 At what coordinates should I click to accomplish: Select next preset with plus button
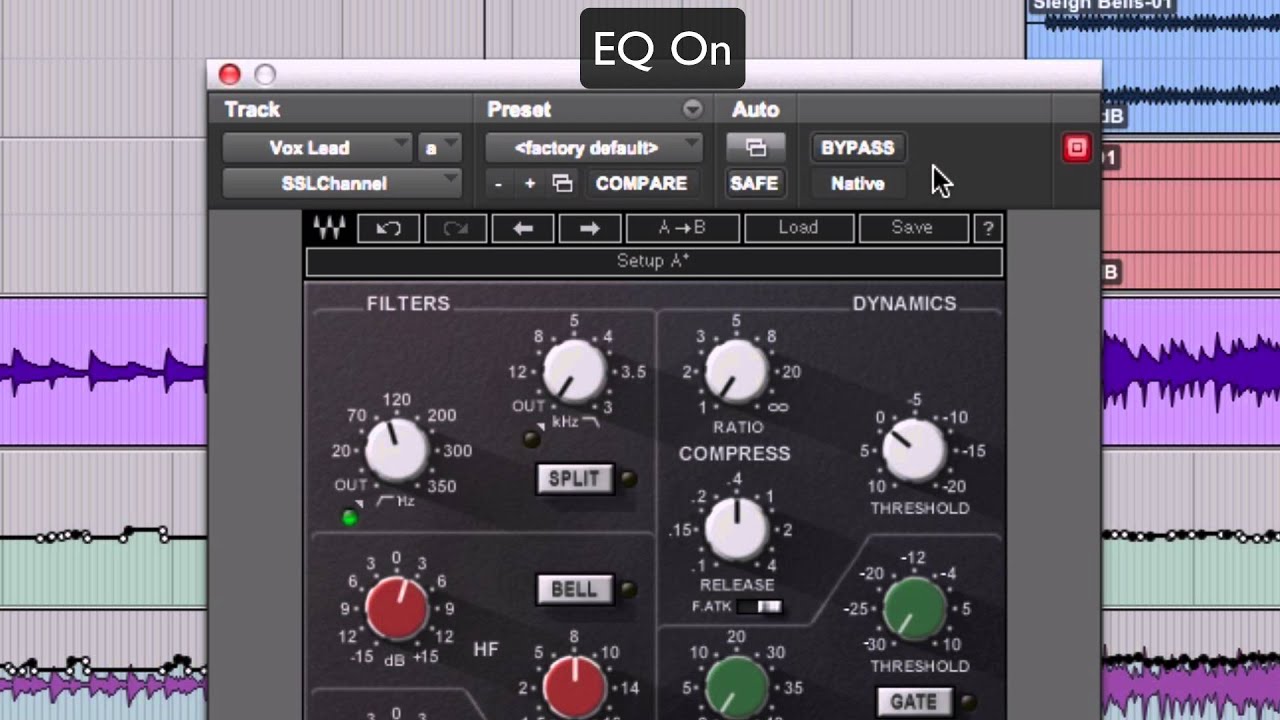click(530, 184)
